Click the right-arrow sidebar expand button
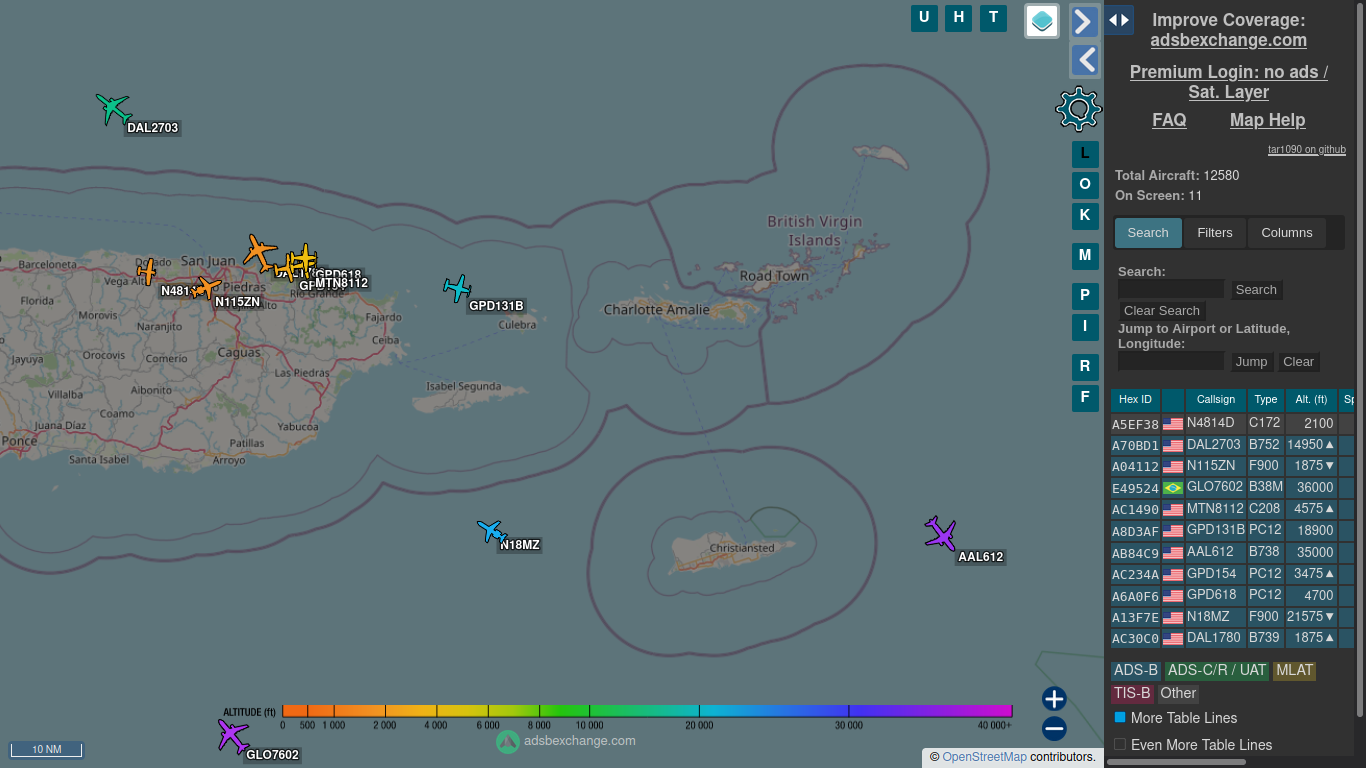 1085,21
